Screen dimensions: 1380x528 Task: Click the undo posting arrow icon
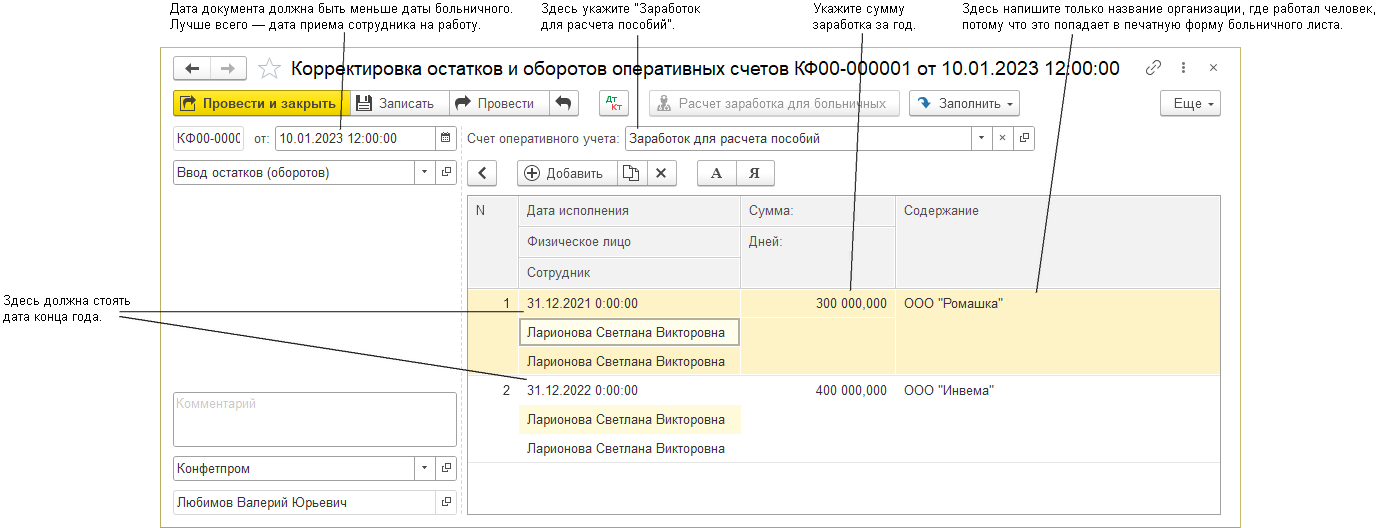(564, 103)
